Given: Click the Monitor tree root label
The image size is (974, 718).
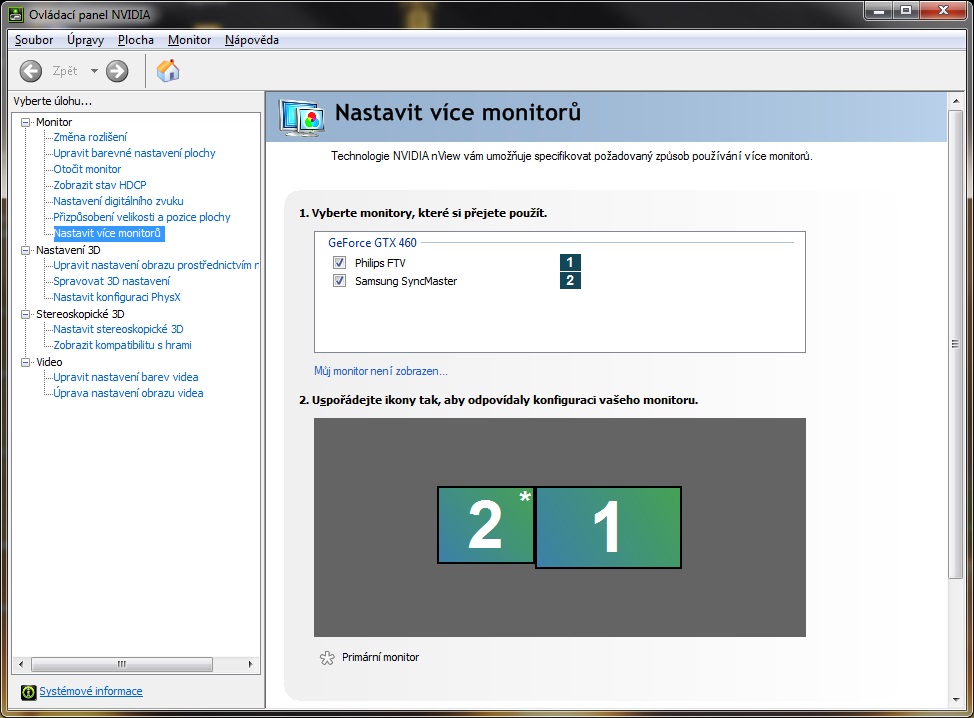Looking at the screenshot, I should click(x=54, y=122).
